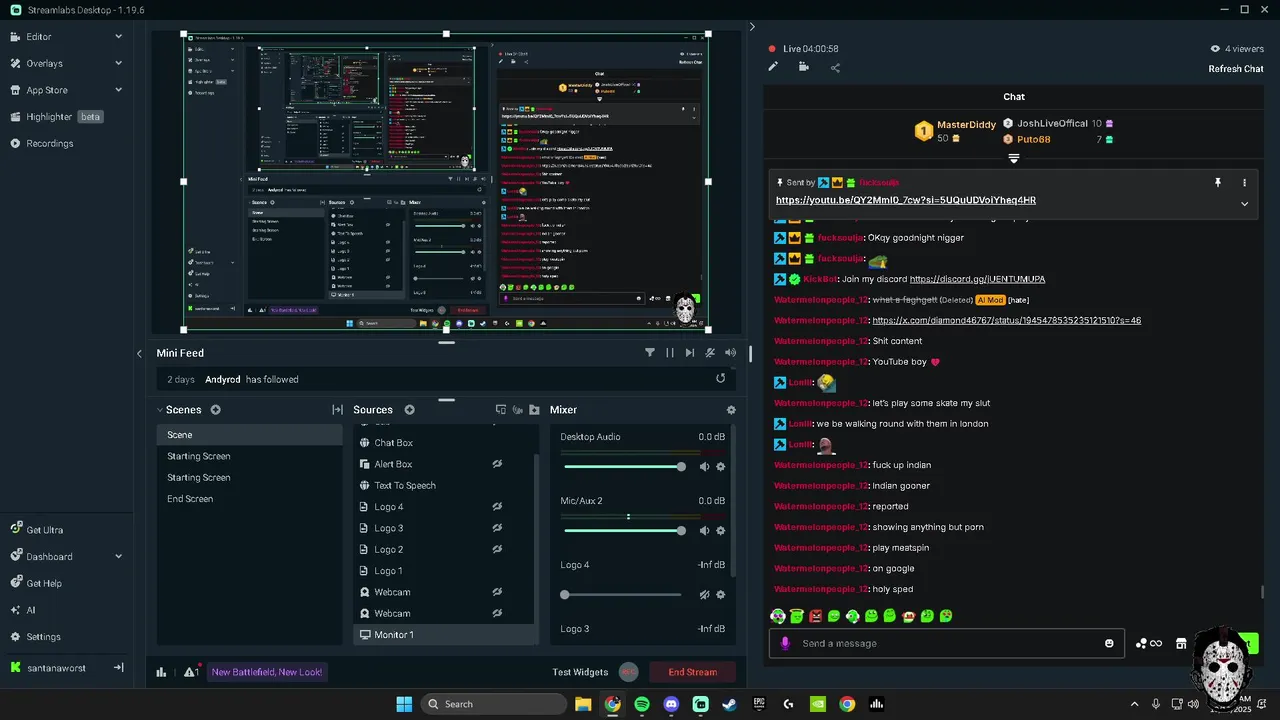1280x720 pixels.
Task: Click the layers icon in the Sources header
Action: (501, 410)
